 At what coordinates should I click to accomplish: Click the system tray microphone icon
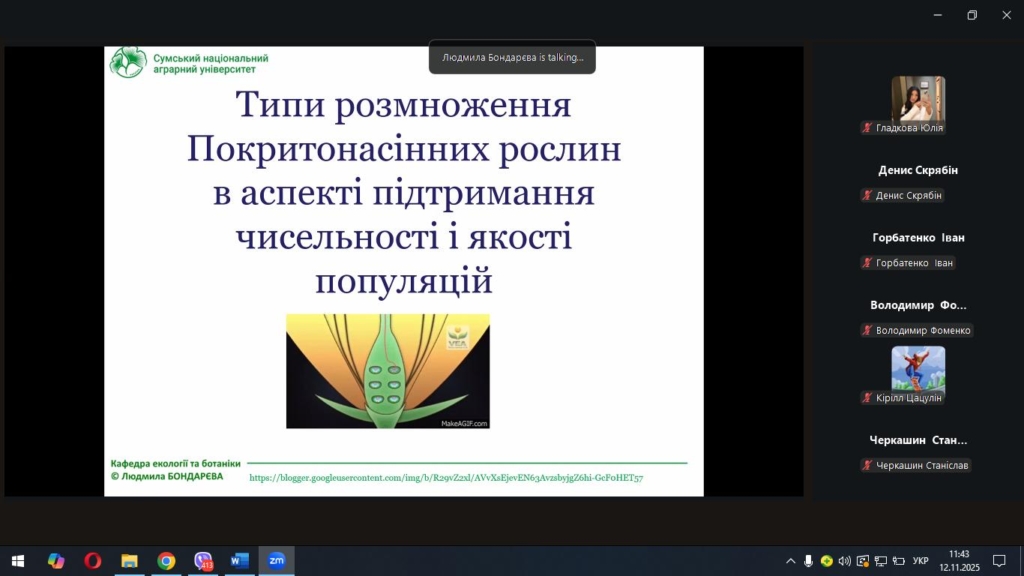808,561
